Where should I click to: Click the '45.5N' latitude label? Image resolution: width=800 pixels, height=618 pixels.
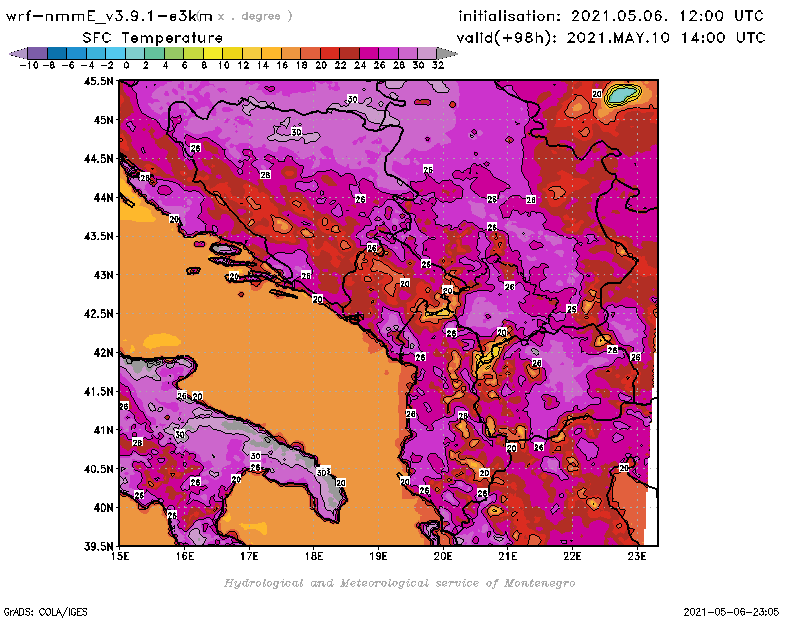pyautogui.click(x=98, y=81)
